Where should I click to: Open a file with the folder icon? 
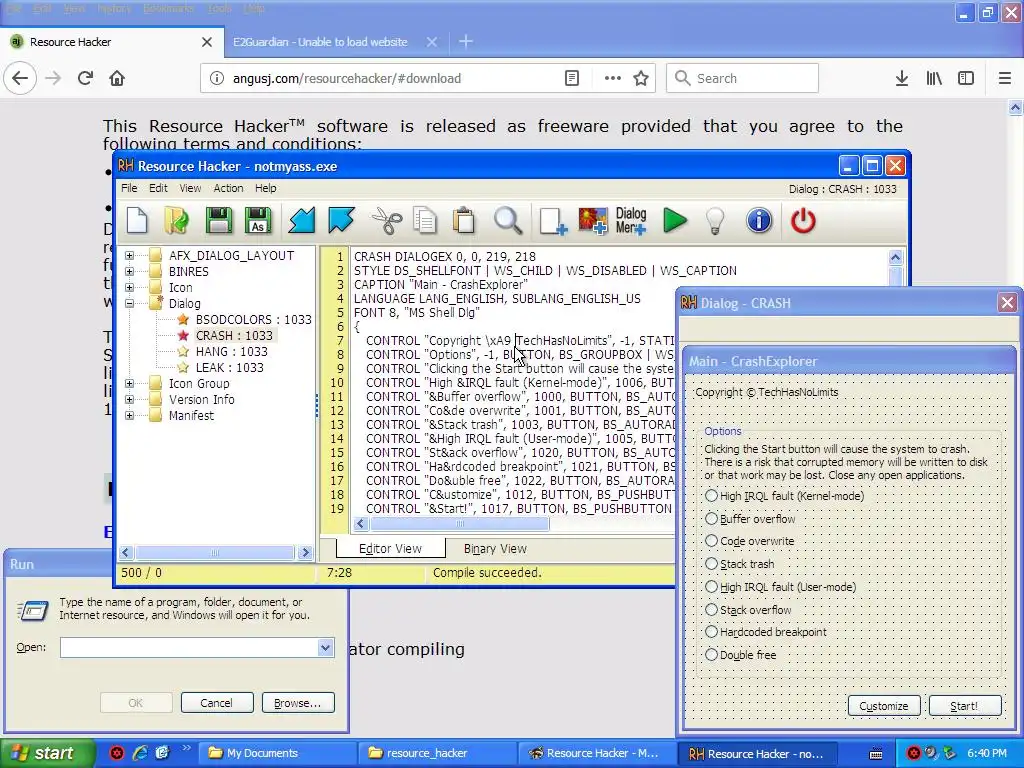(x=176, y=220)
